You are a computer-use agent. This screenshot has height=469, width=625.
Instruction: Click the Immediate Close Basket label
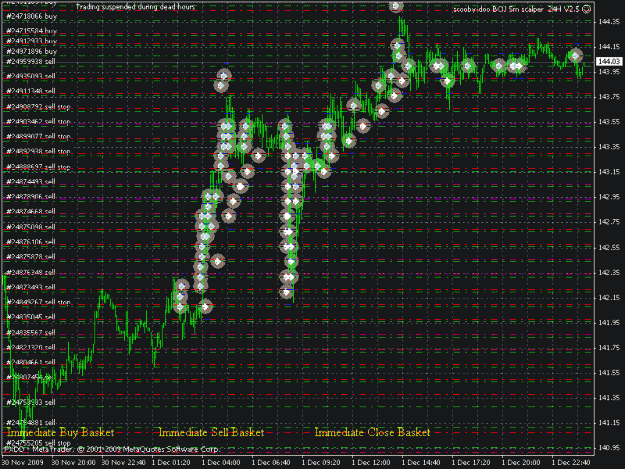pos(372,432)
